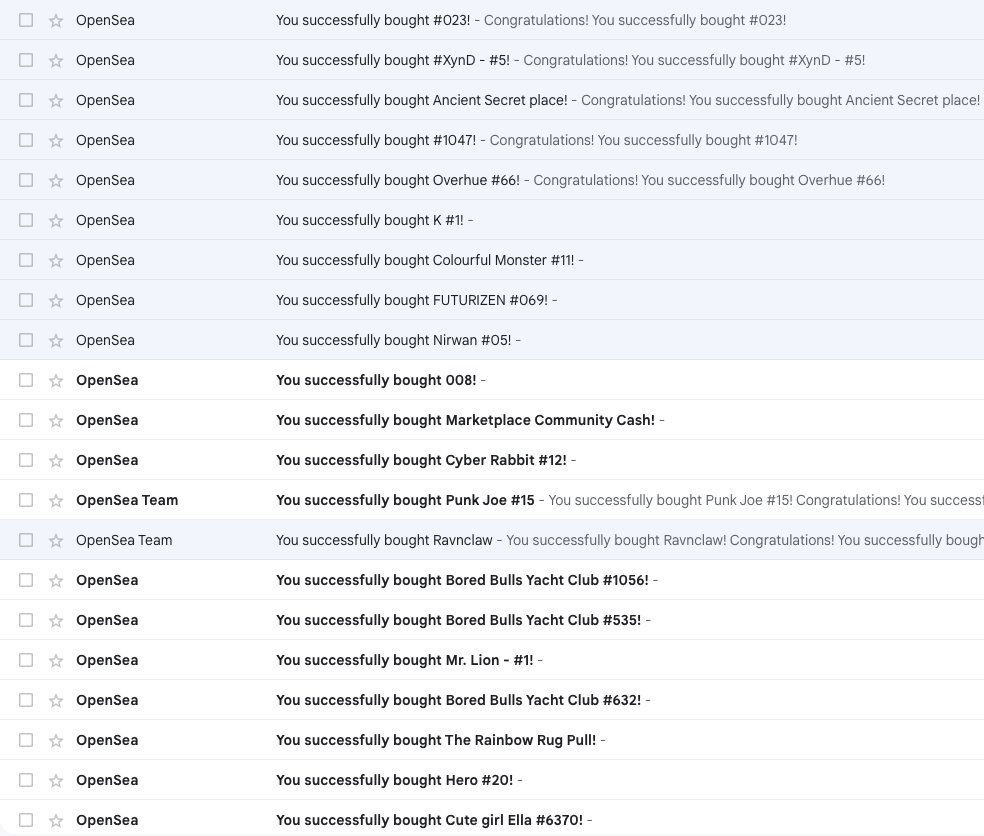
Task: Select the Punk Joe #15 email checkbox
Action: pyautogui.click(x=26, y=500)
